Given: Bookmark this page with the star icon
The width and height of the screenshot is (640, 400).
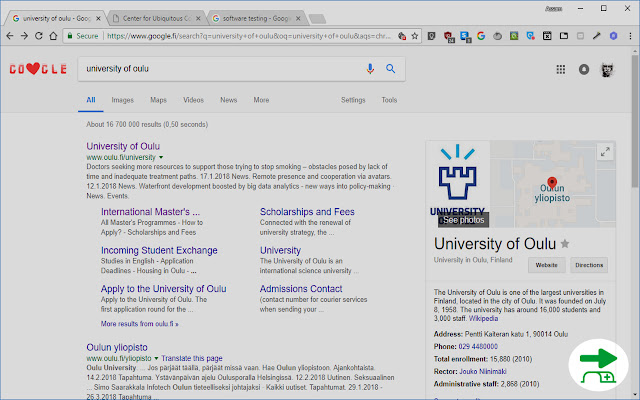Looking at the screenshot, I should pyautogui.click(x=415, y=36).
